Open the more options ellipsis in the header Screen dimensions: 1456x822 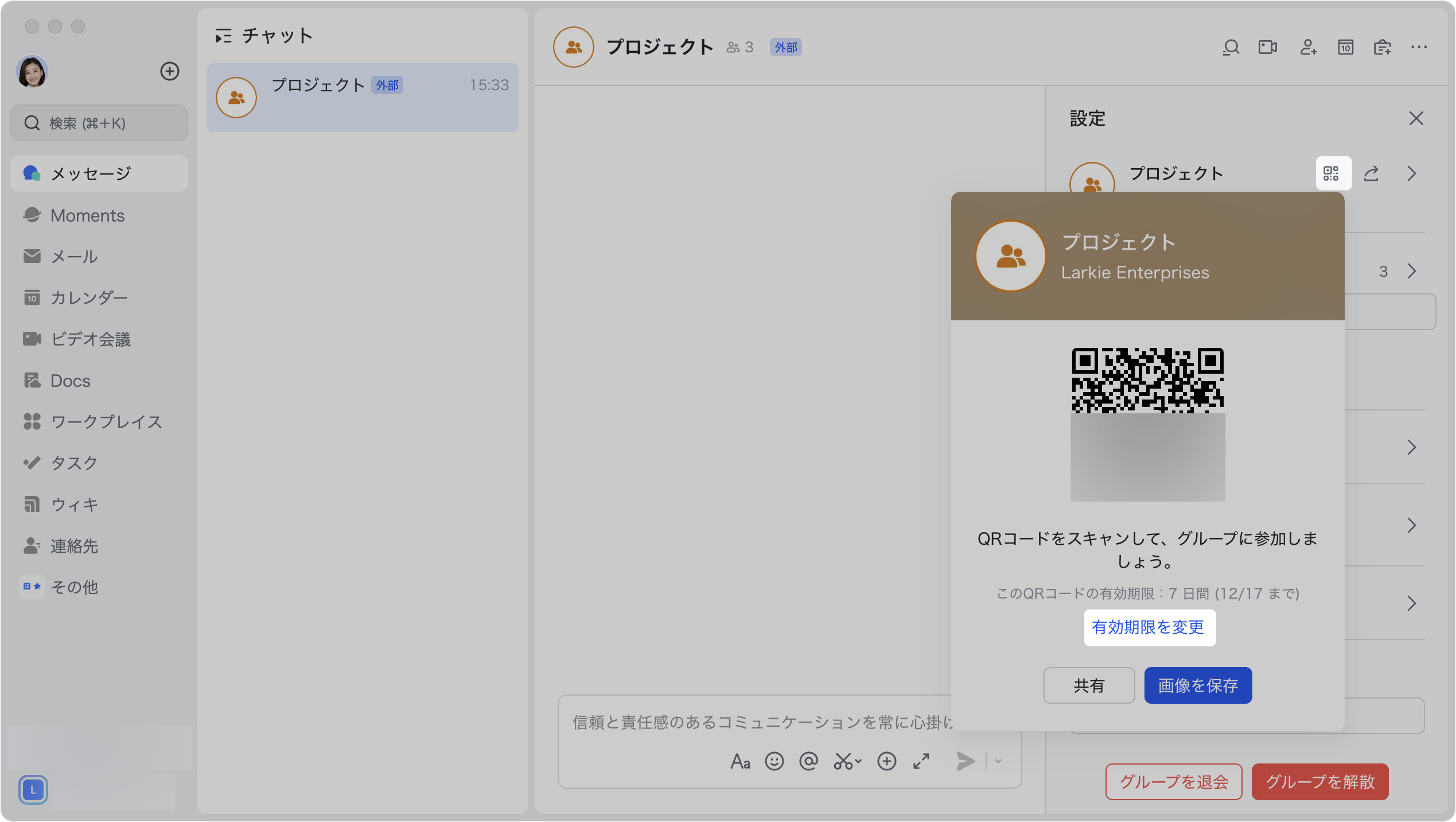(1419, 47)
